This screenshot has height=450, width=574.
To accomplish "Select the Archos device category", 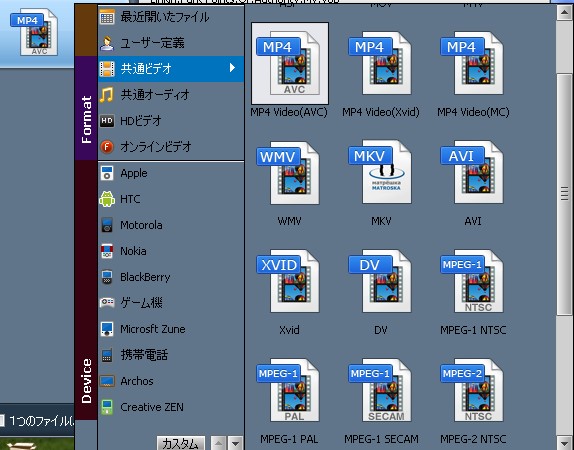I will pyautogui.click(x=170, y=381).
